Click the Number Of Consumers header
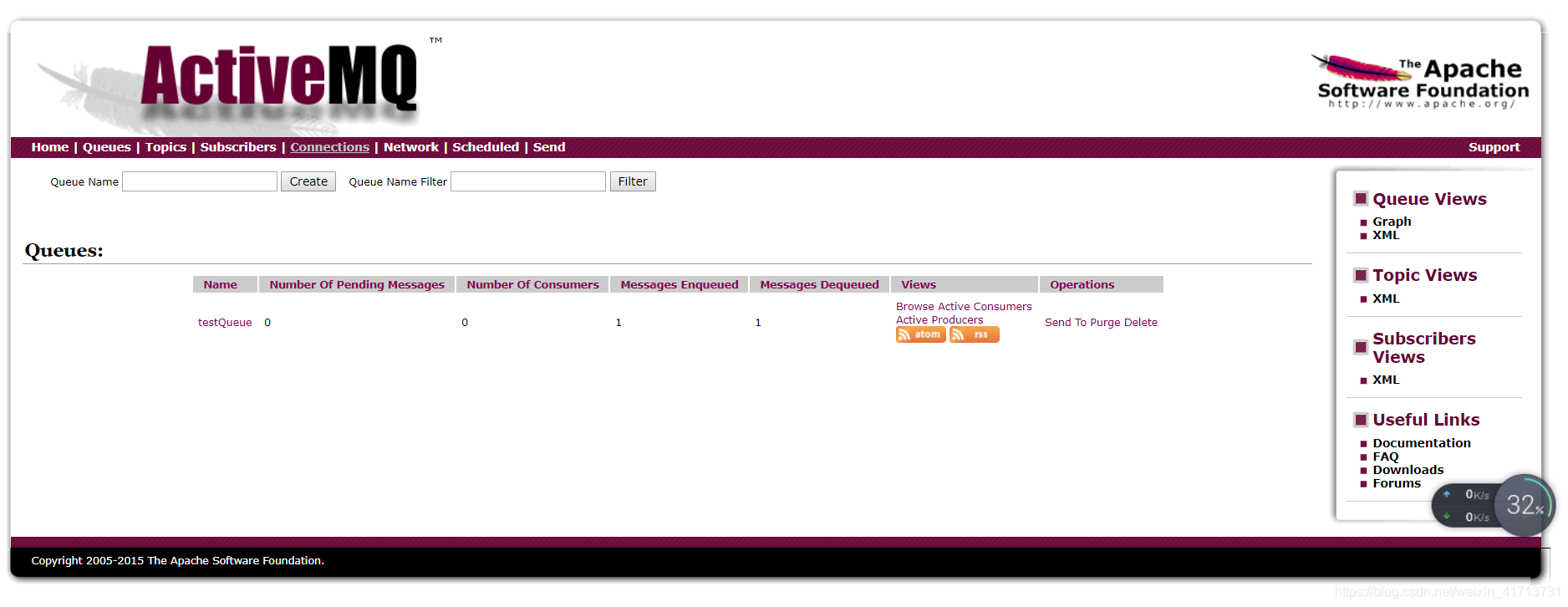1568x607 pixels. (533, 284)
